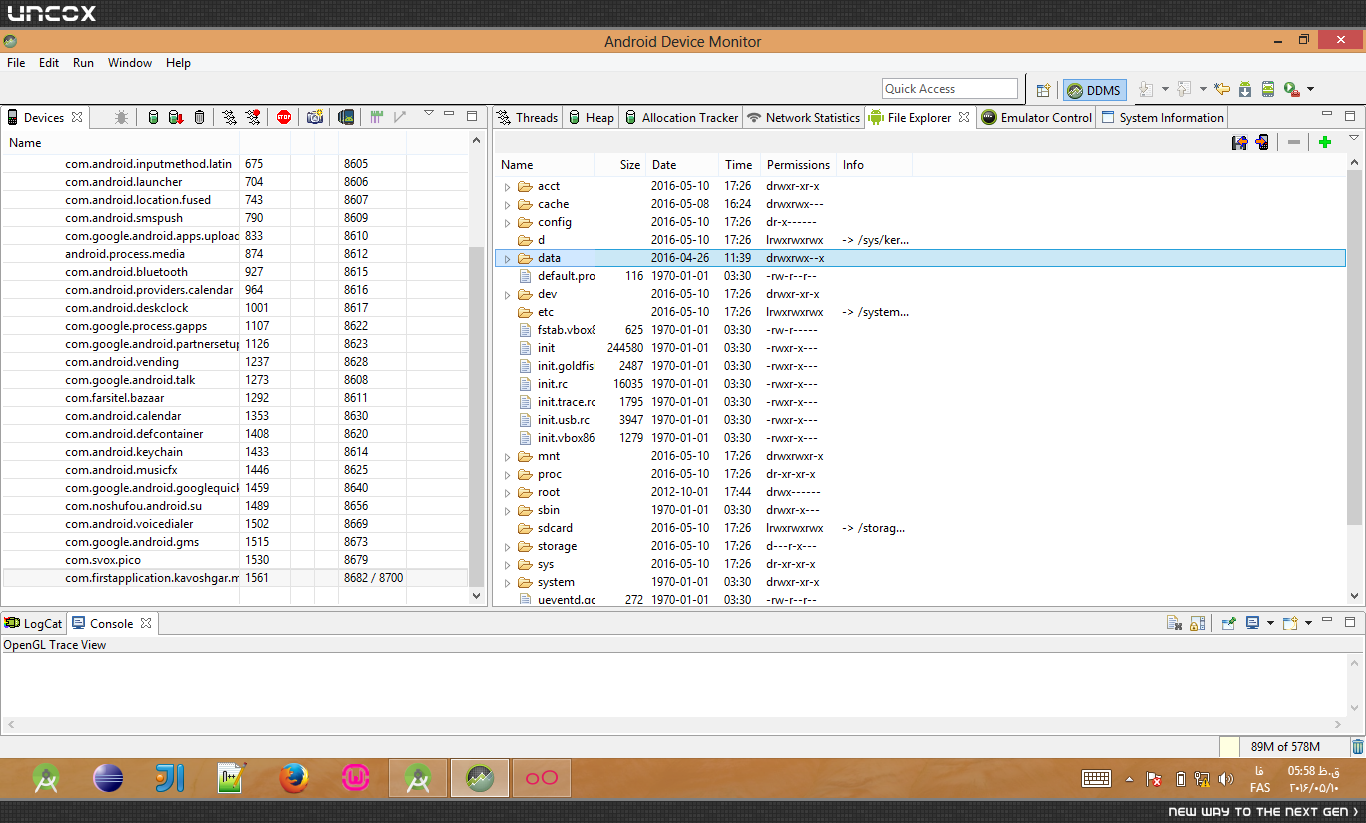1366x823 pixels.
Task: Toggle the Pin Console icon
Action: coord(1229,623)
